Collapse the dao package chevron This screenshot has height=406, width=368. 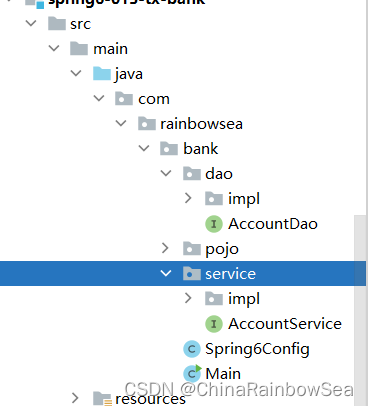pyautogui.click(x=166, y=173)
